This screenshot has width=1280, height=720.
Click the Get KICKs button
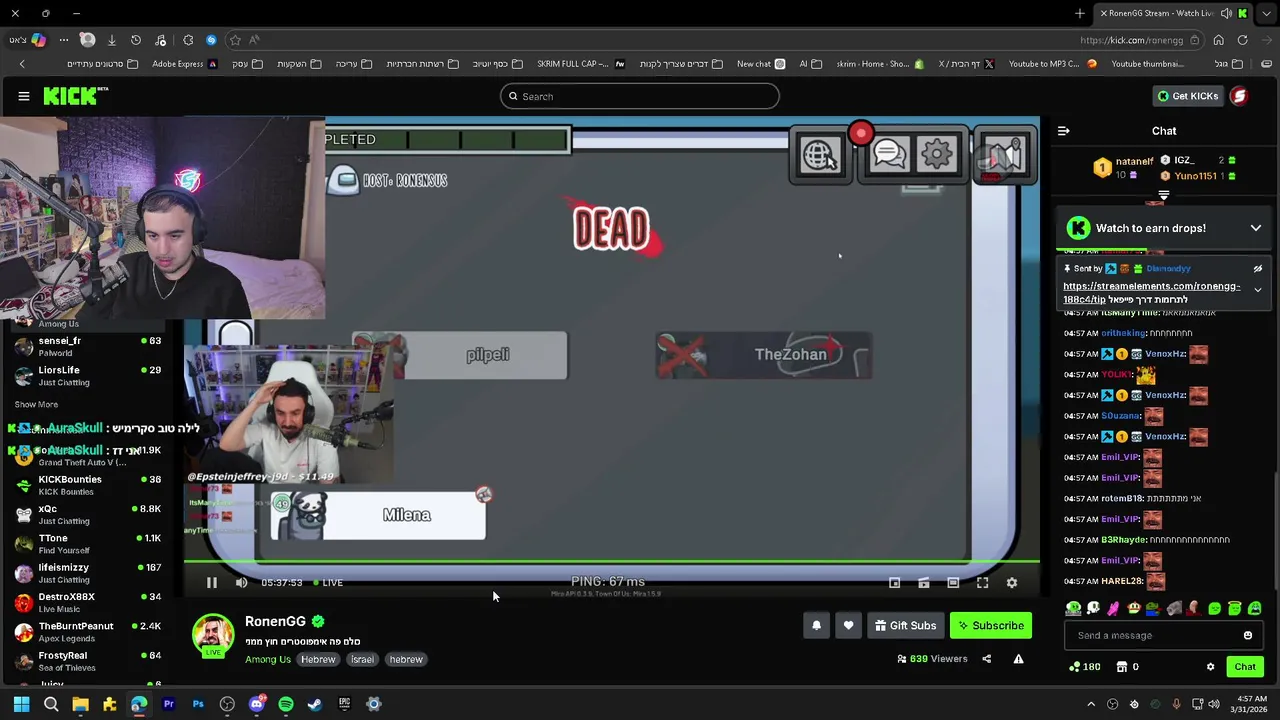1187,96
